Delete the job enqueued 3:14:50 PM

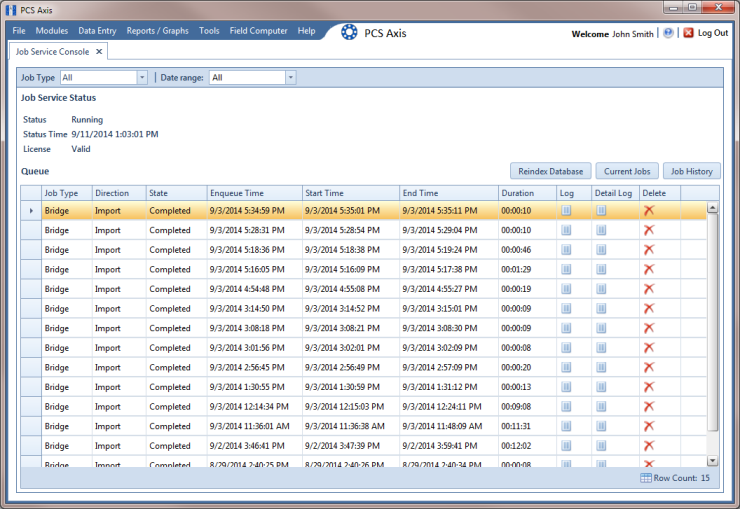click(649, 309)
